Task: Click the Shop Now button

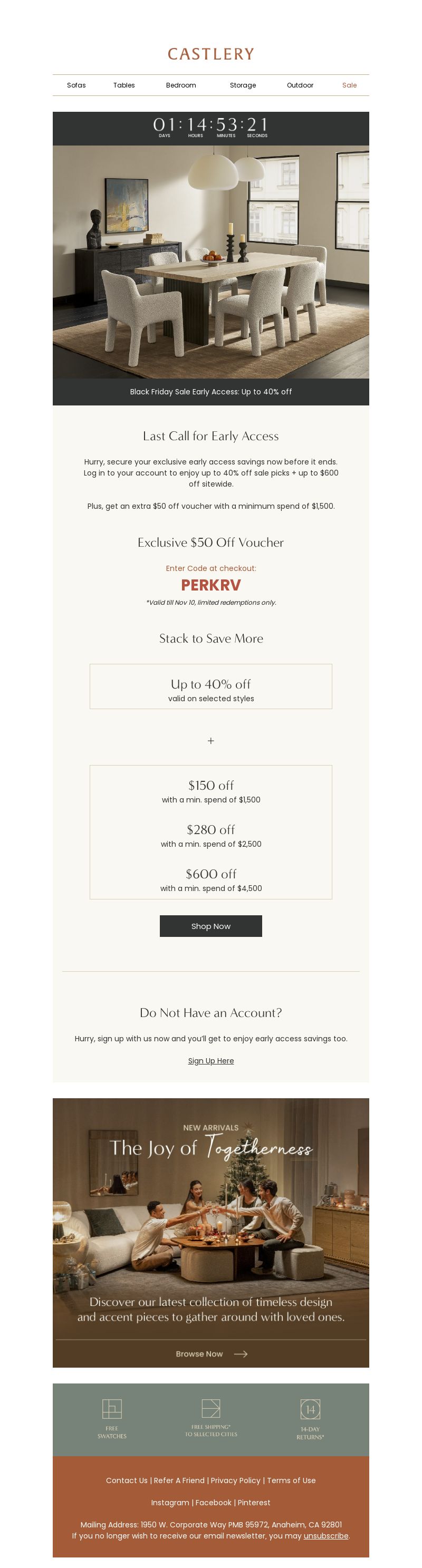Action: click(x=210, y=926)
